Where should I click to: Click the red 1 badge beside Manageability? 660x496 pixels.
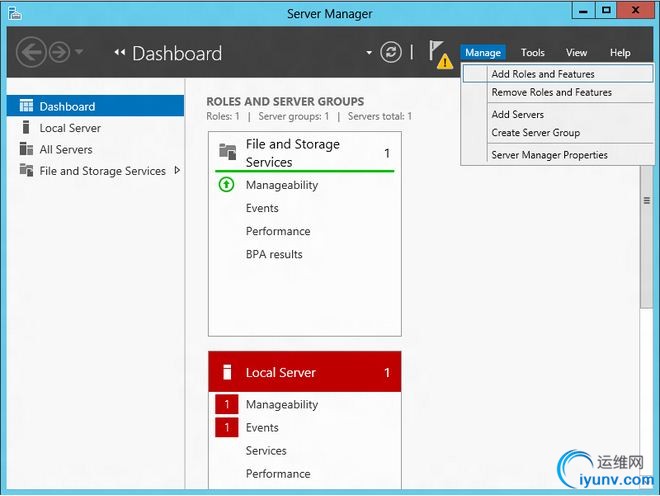(226, 405)
